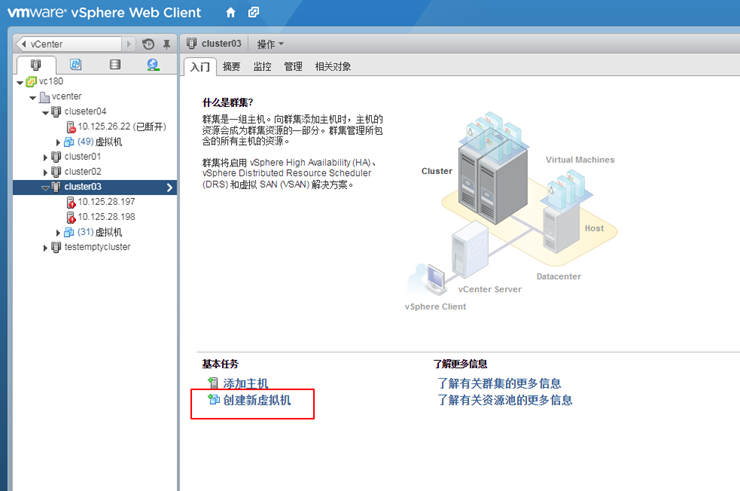Open the new-window icon beside home

coord(254,12)
